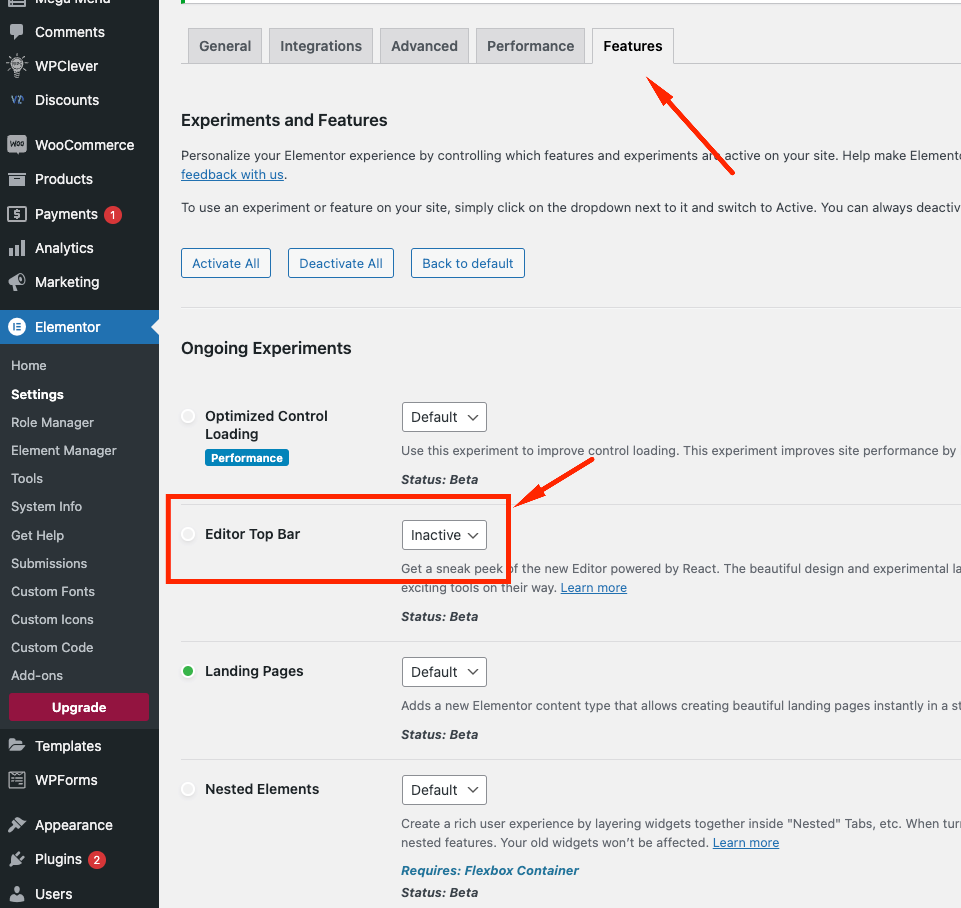961x908 pixels.
Task: Open Tools submenu item
Action: click(x=27, y=479)
